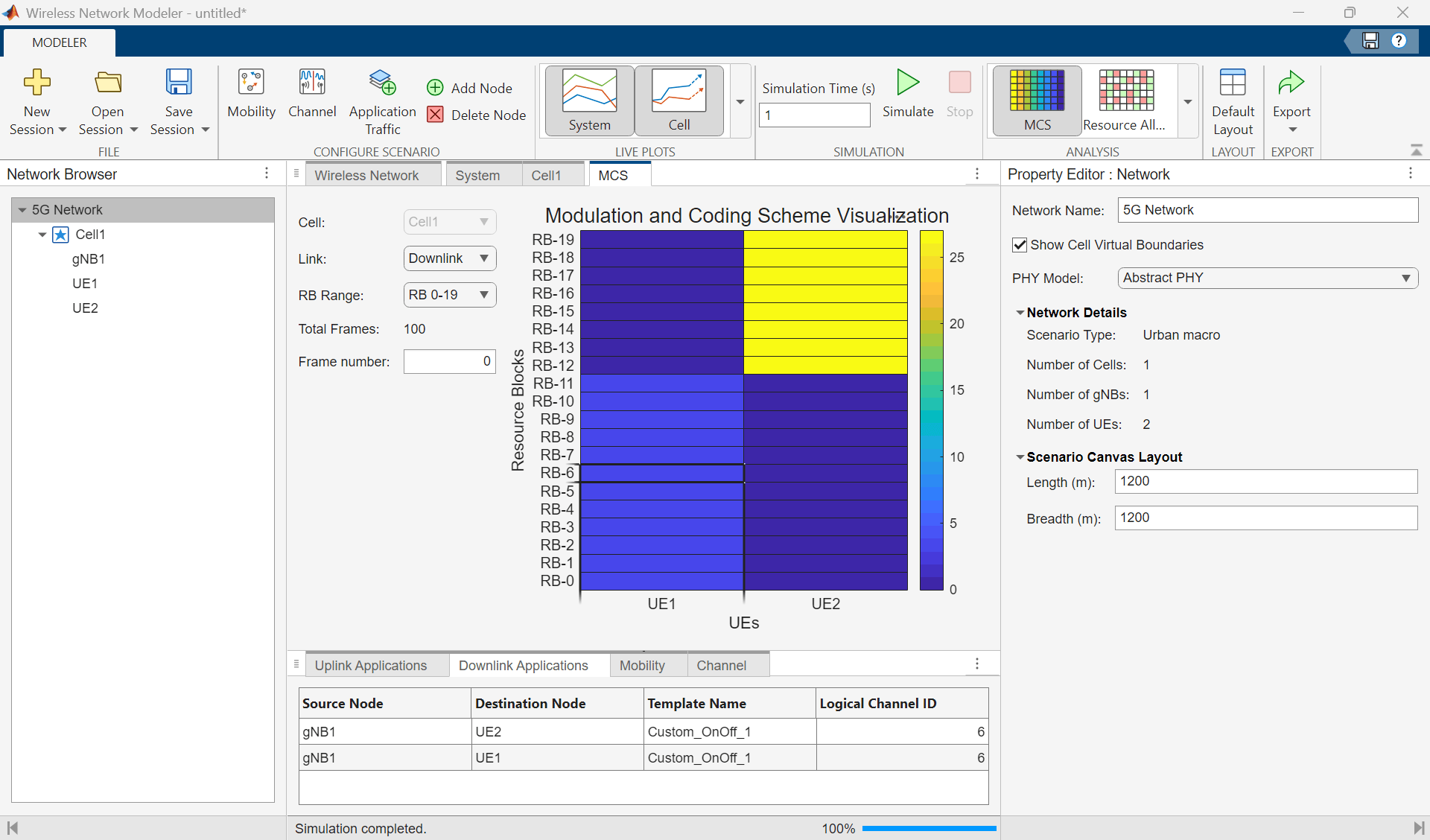
Task: Click the Save Session icon
Action: [x=179, y=83]
